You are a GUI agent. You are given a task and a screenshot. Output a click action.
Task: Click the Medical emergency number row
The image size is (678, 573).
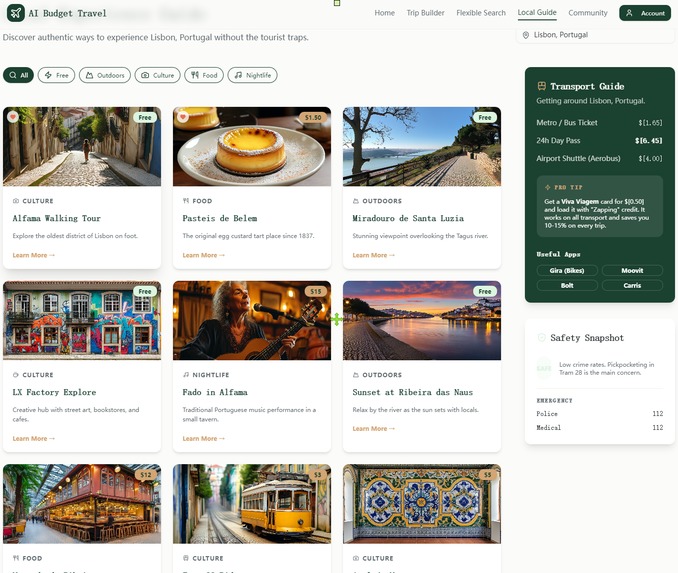pyautogui.click(x=600, y=428)
